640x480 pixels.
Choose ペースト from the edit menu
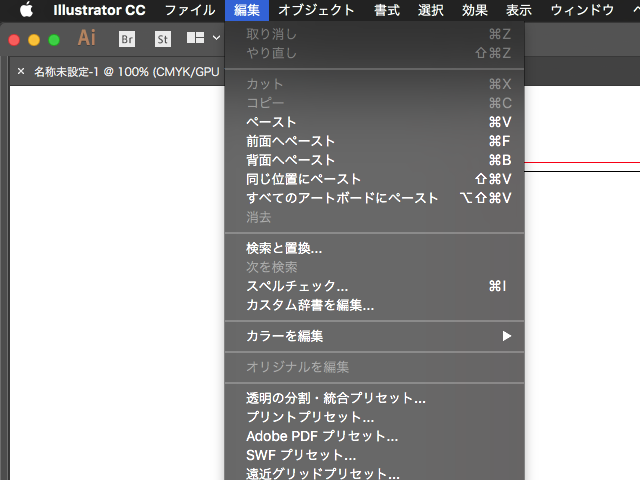point(374,122)
